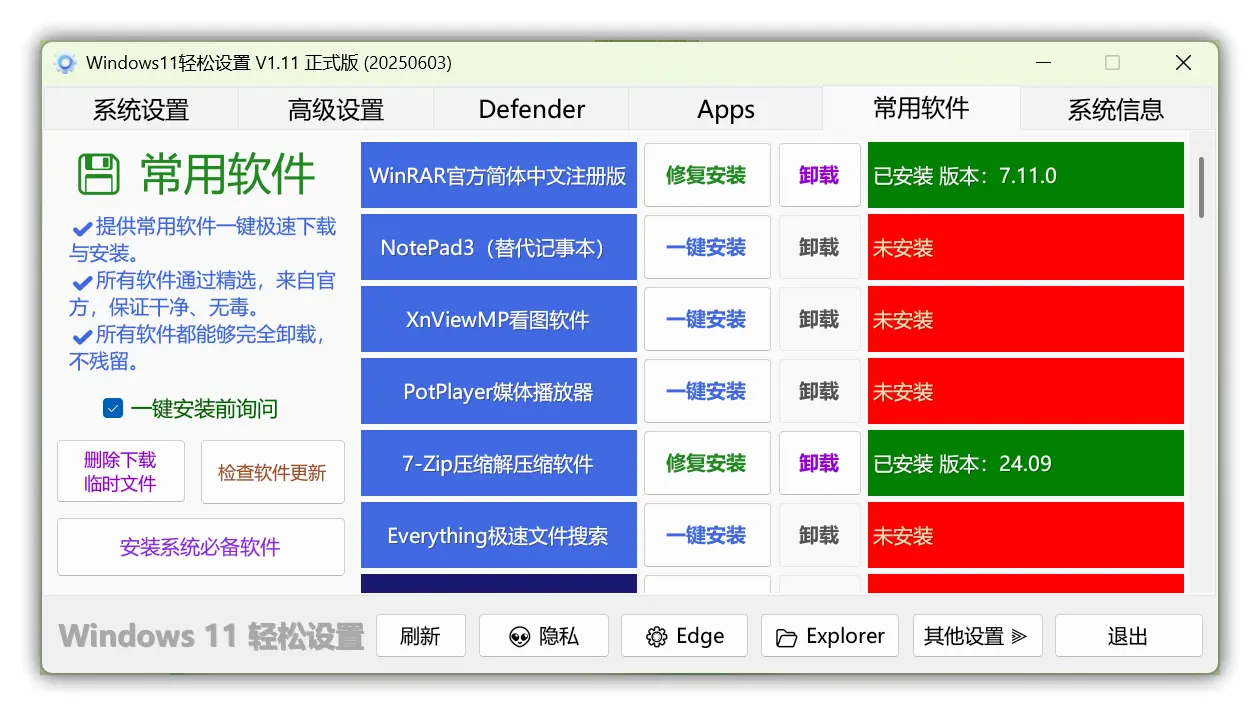
Task: Click the NotePad3（替代记事本）name button
Action: 499,247
